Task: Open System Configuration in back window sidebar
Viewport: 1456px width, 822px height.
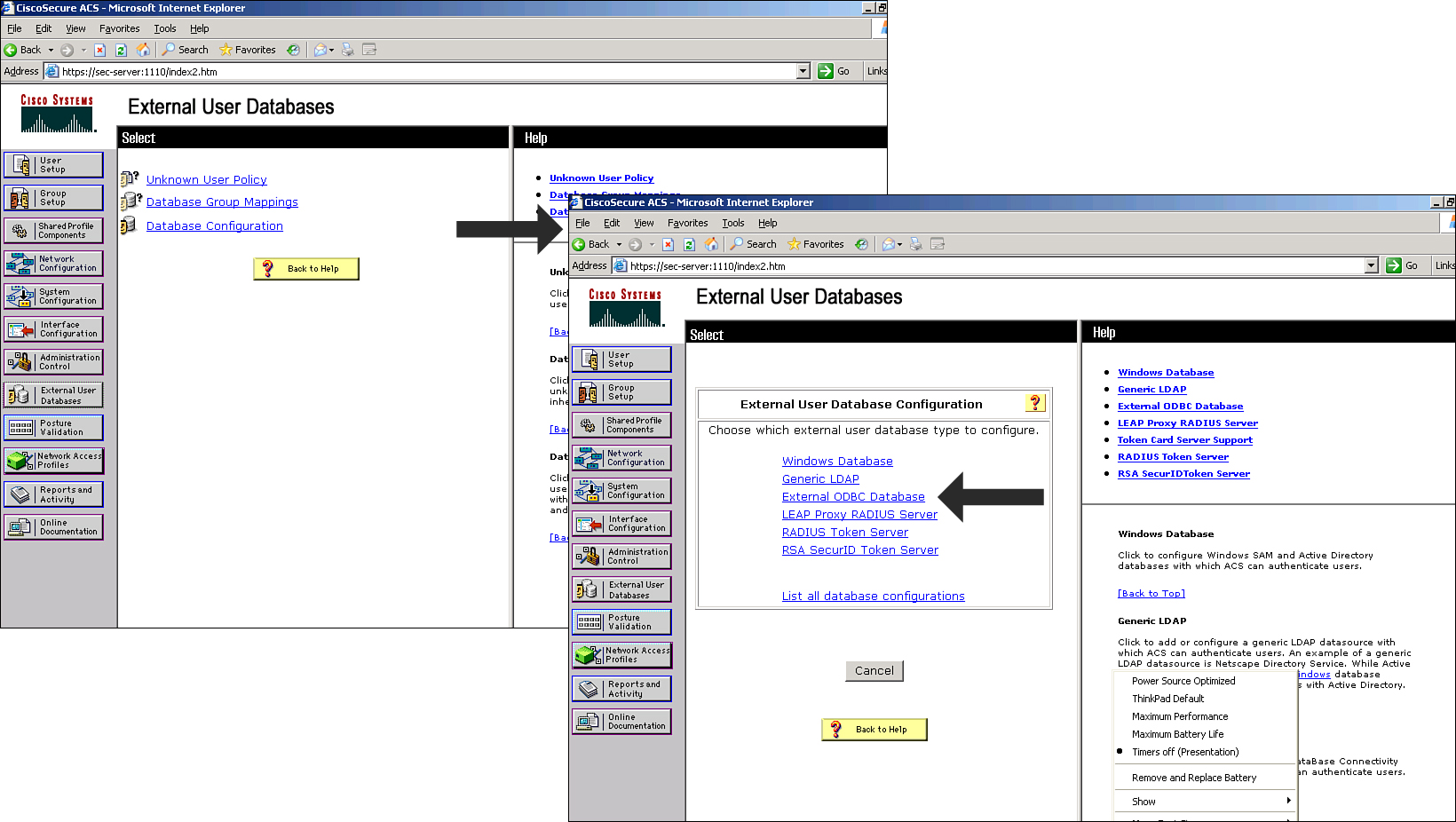Action: pos(53,296)
